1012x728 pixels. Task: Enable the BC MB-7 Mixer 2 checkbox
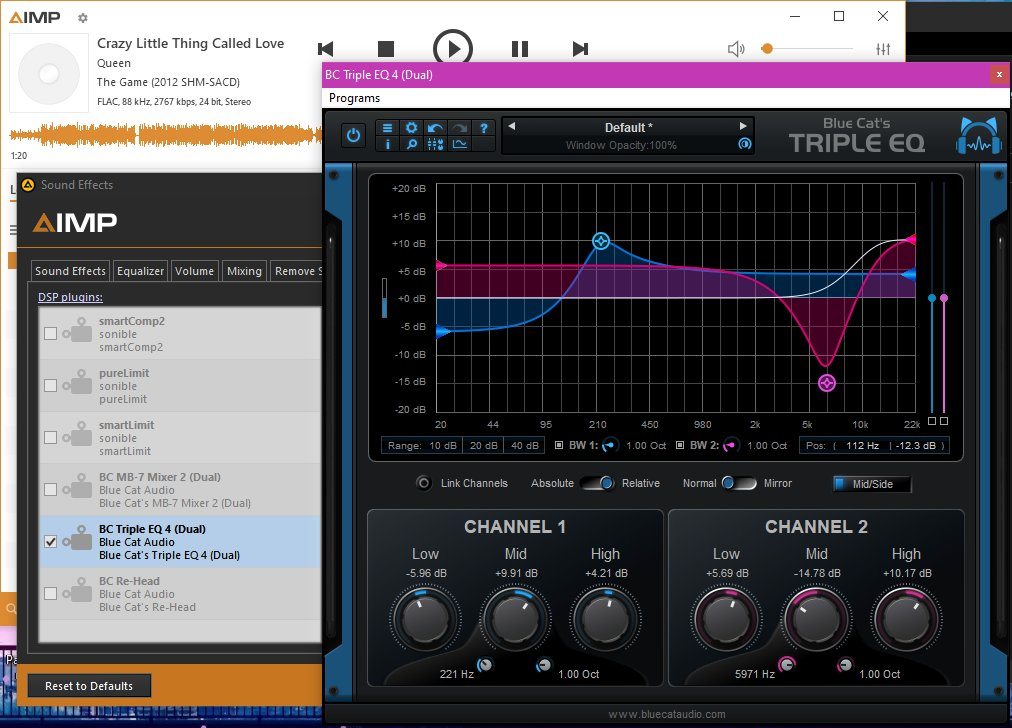point(50,490)
